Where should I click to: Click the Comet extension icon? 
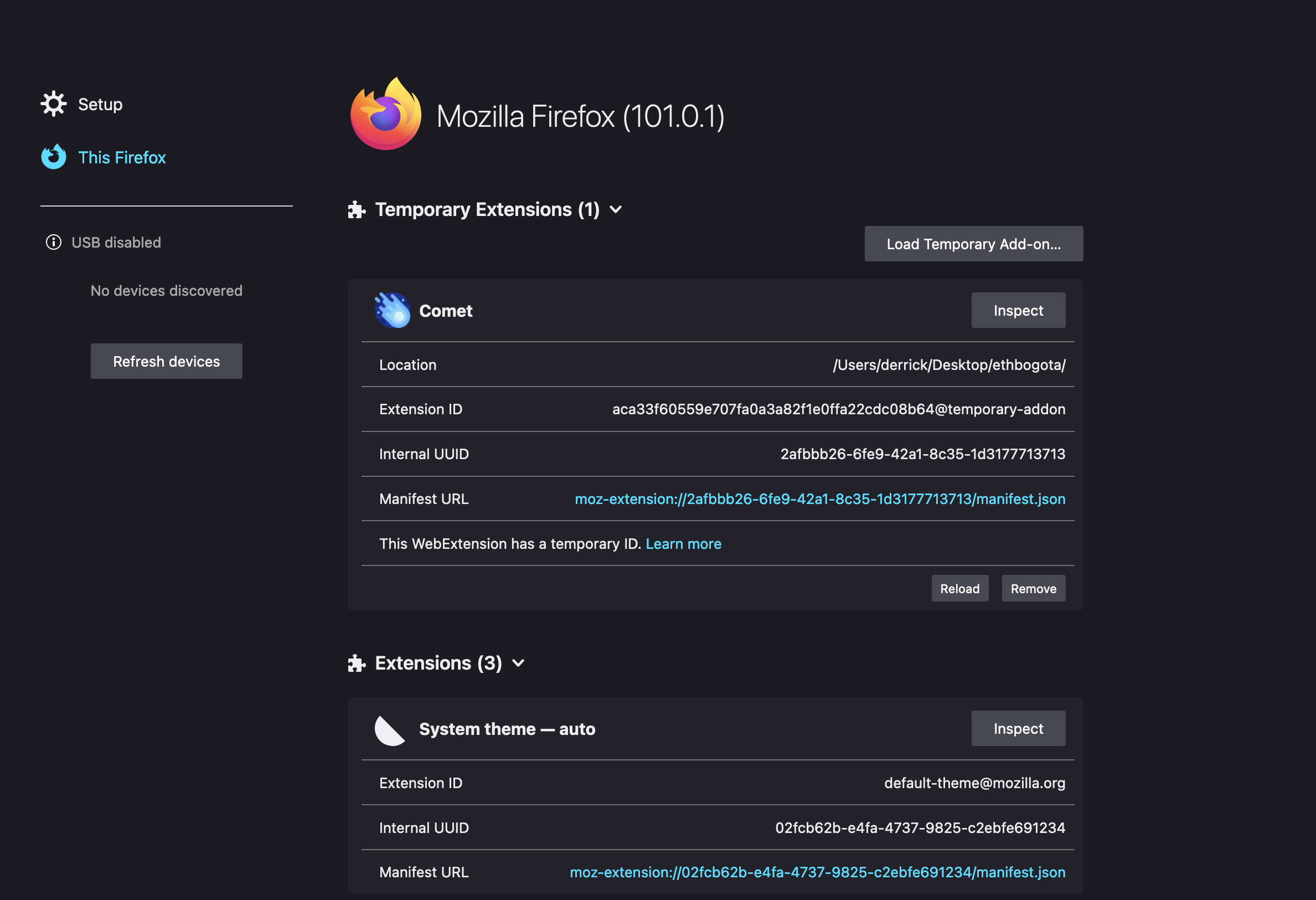click(393, 310)
